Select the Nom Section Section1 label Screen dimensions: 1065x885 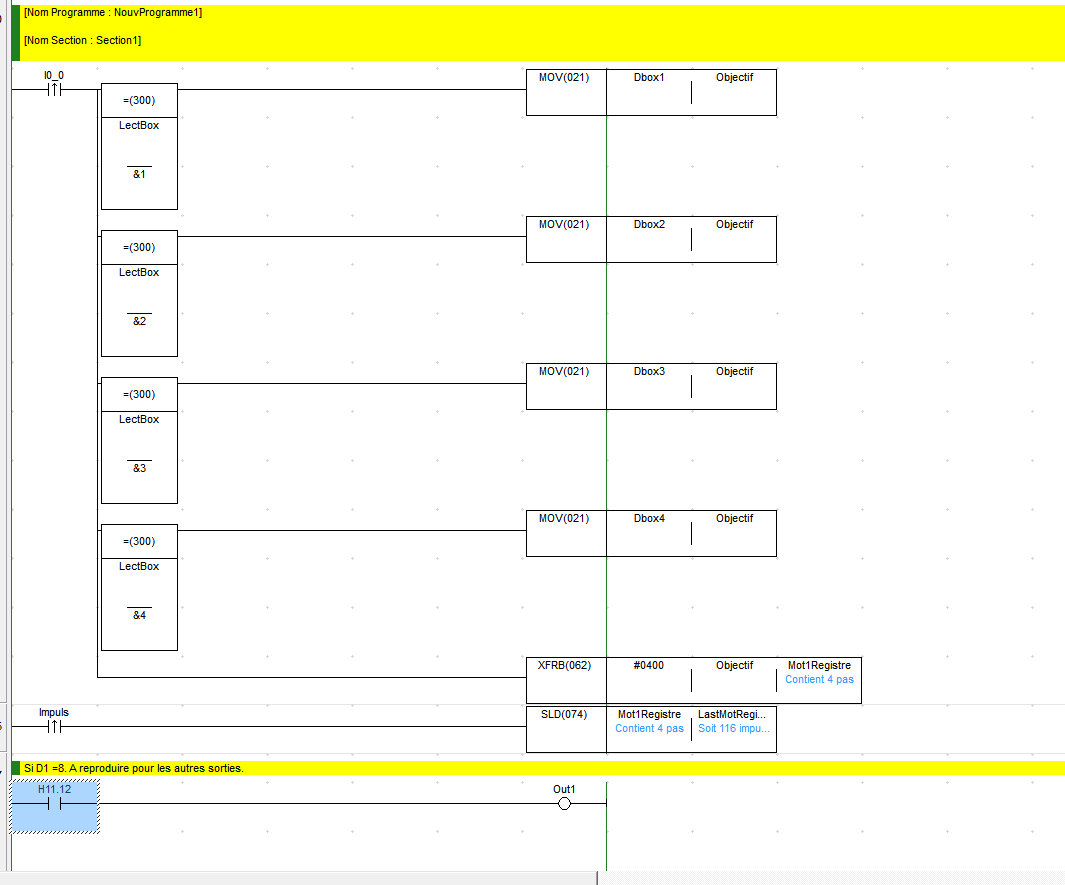tap(82, 40)
